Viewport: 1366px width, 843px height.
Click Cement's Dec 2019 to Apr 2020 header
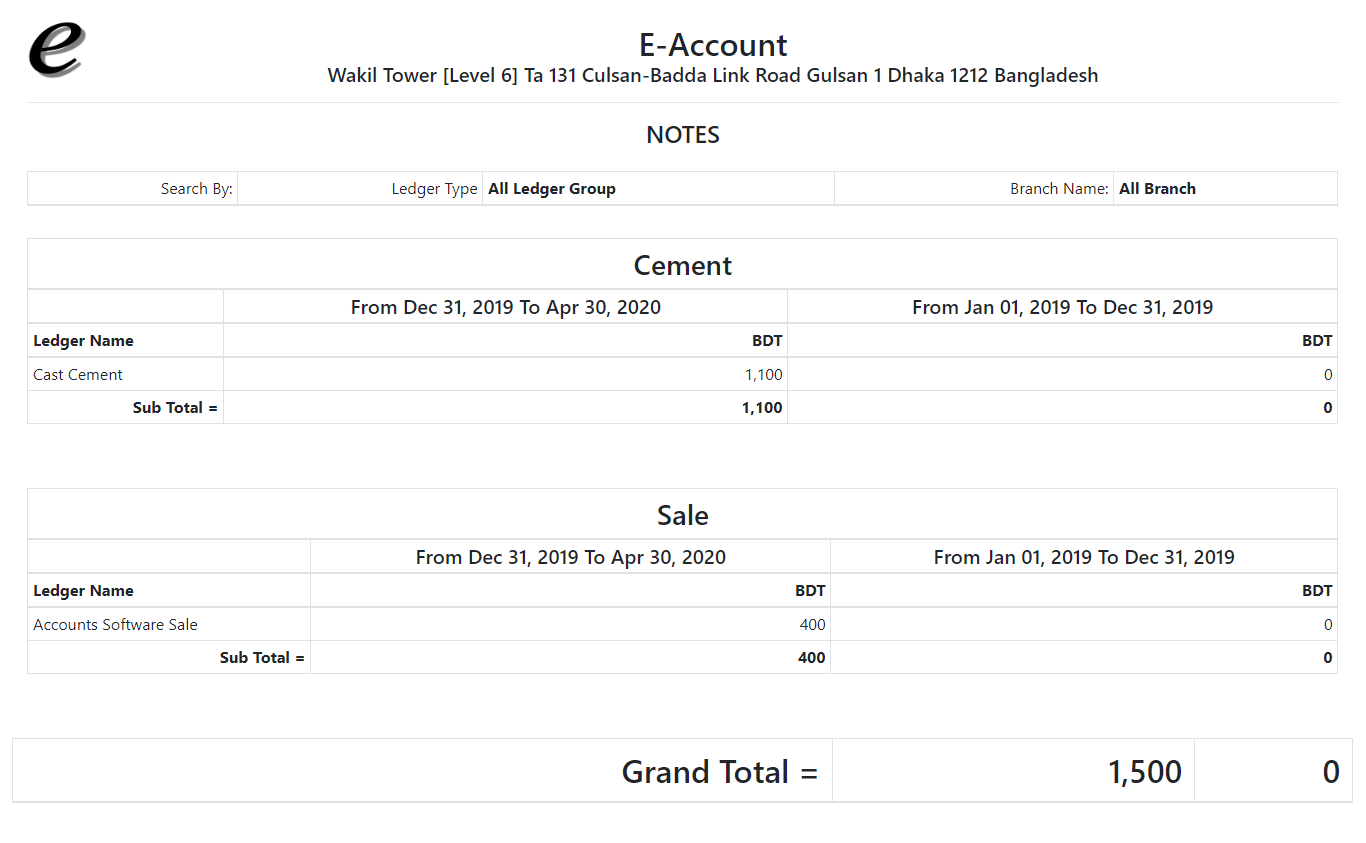click(505, 308)
